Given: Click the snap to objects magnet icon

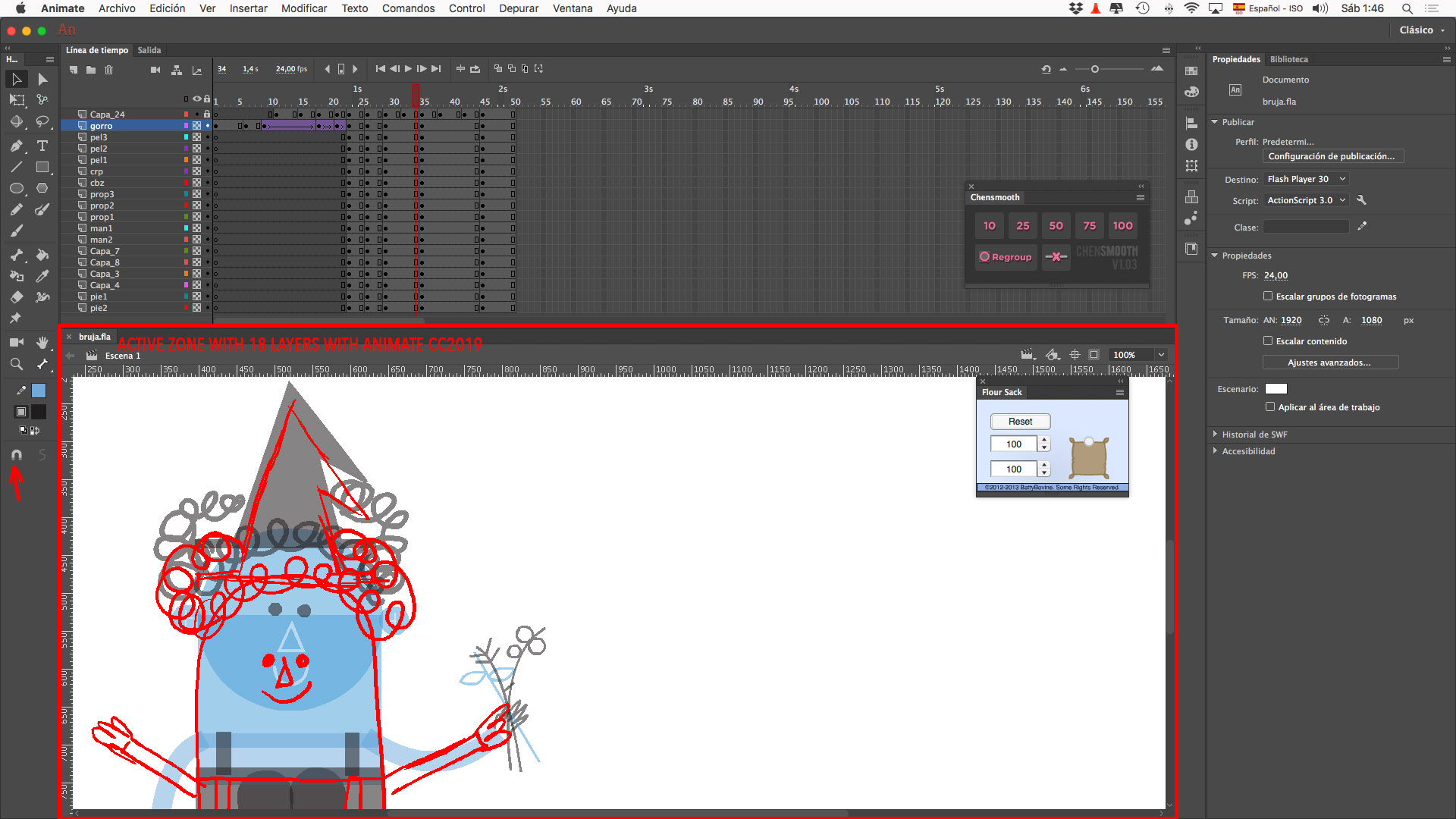Looking at the screenshot, I should [16, 454].
